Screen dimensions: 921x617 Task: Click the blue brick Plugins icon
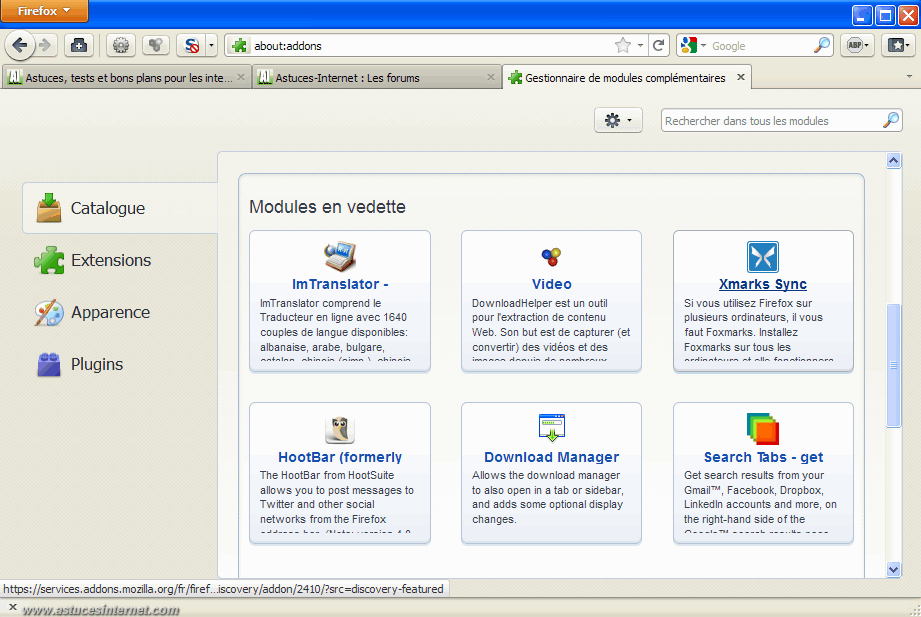[x=49, y=364]
